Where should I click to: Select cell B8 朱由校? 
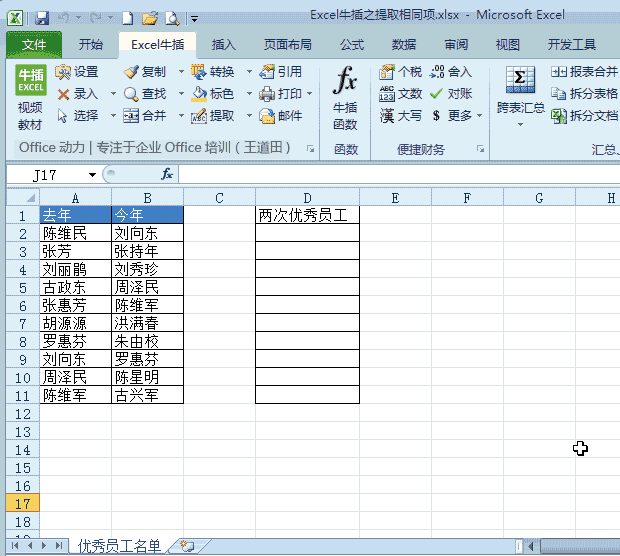[x=147, y=341]
